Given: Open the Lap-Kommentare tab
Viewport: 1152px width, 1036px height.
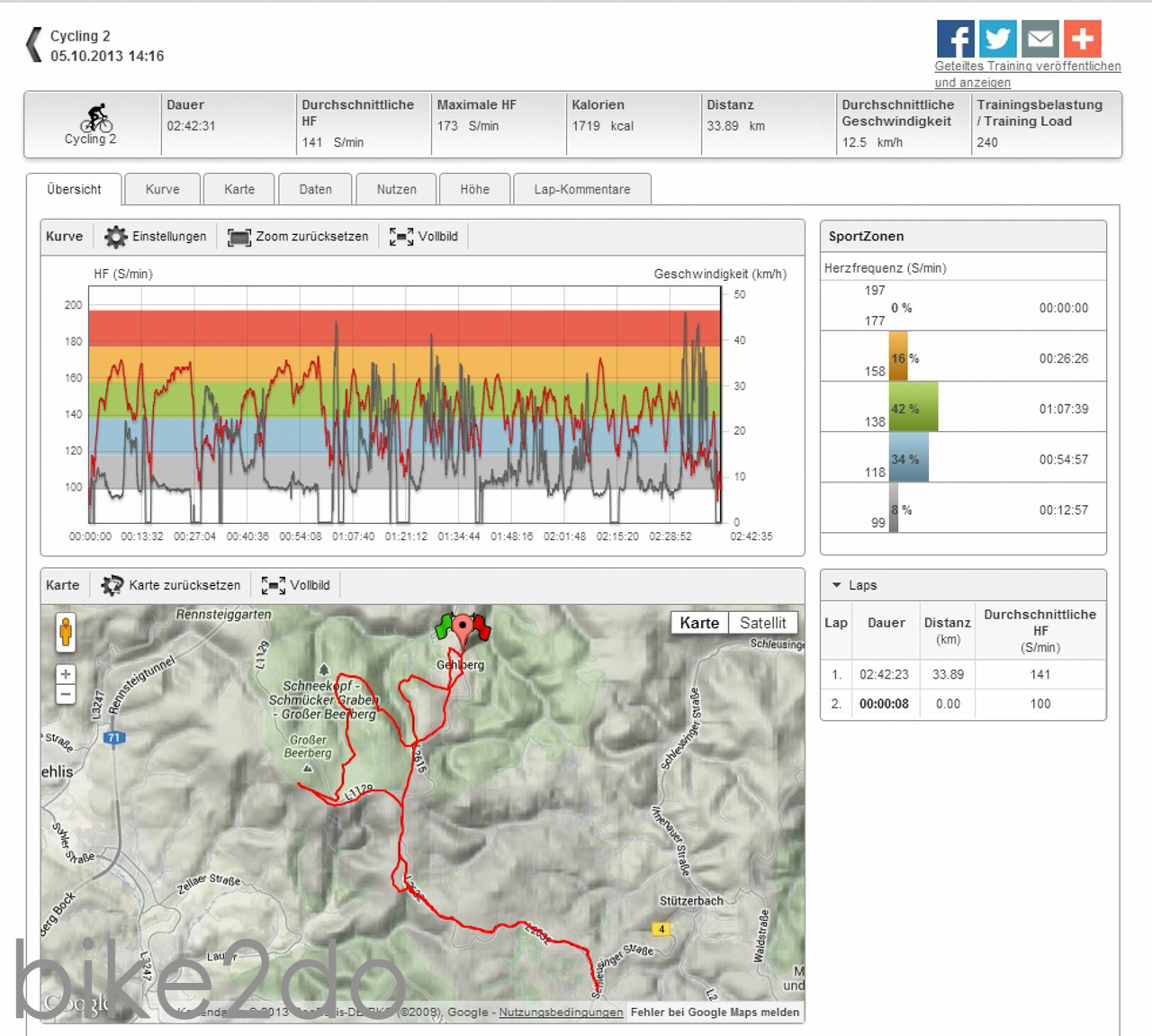Looking at the screenshot, I should pos(581,190).
